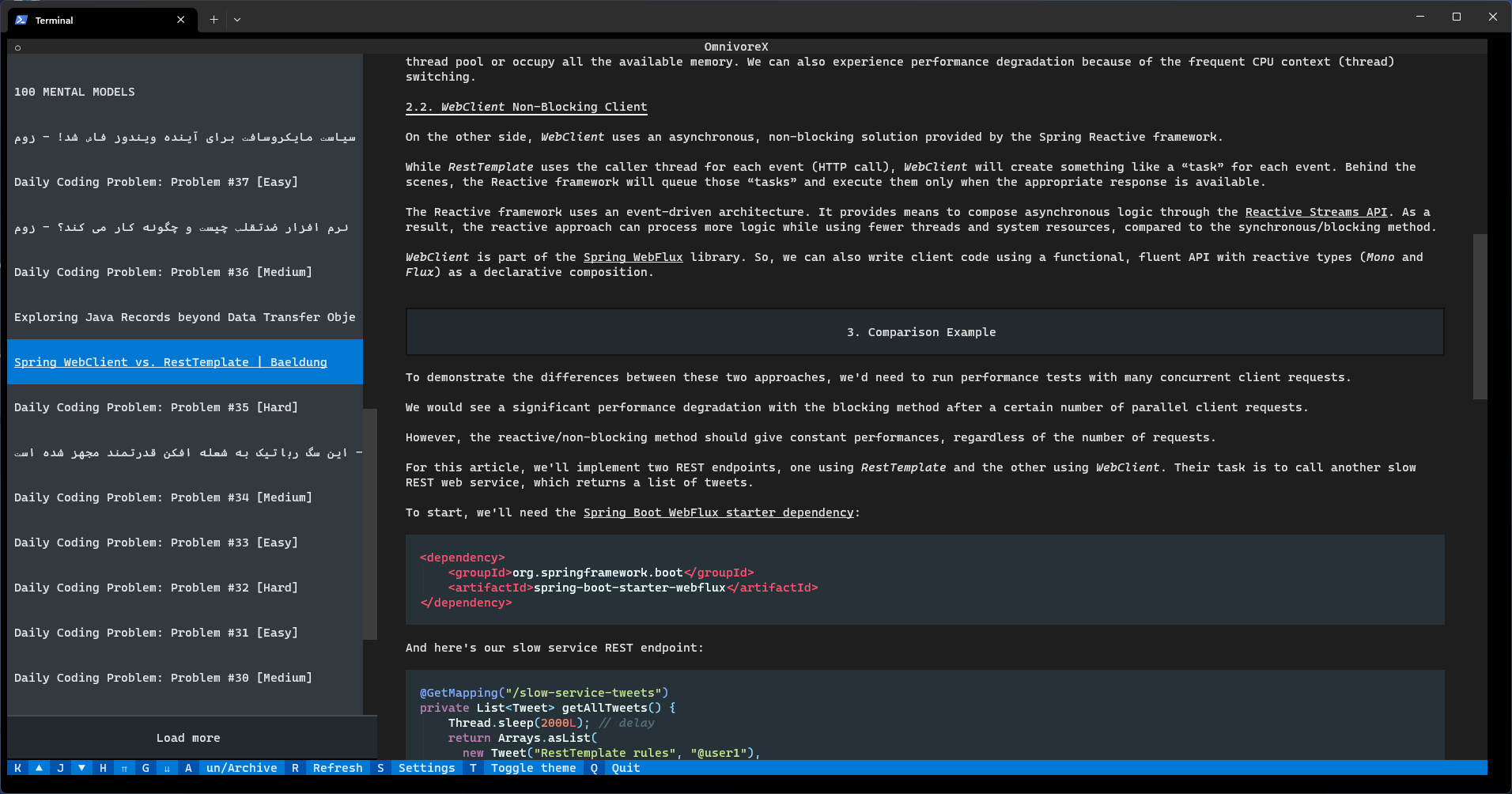The width and height of the screenshot is (1512, 794).
Task: Open Settings from the status bar
Action: tap(426, 767)
